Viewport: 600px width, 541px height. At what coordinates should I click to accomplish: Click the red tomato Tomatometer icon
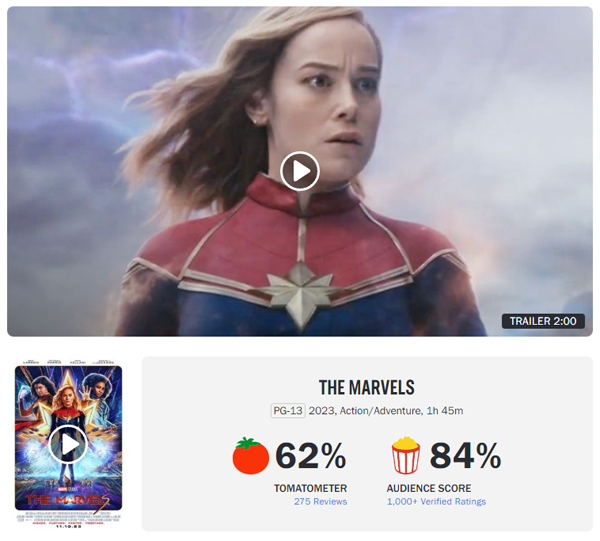point(251,456)
